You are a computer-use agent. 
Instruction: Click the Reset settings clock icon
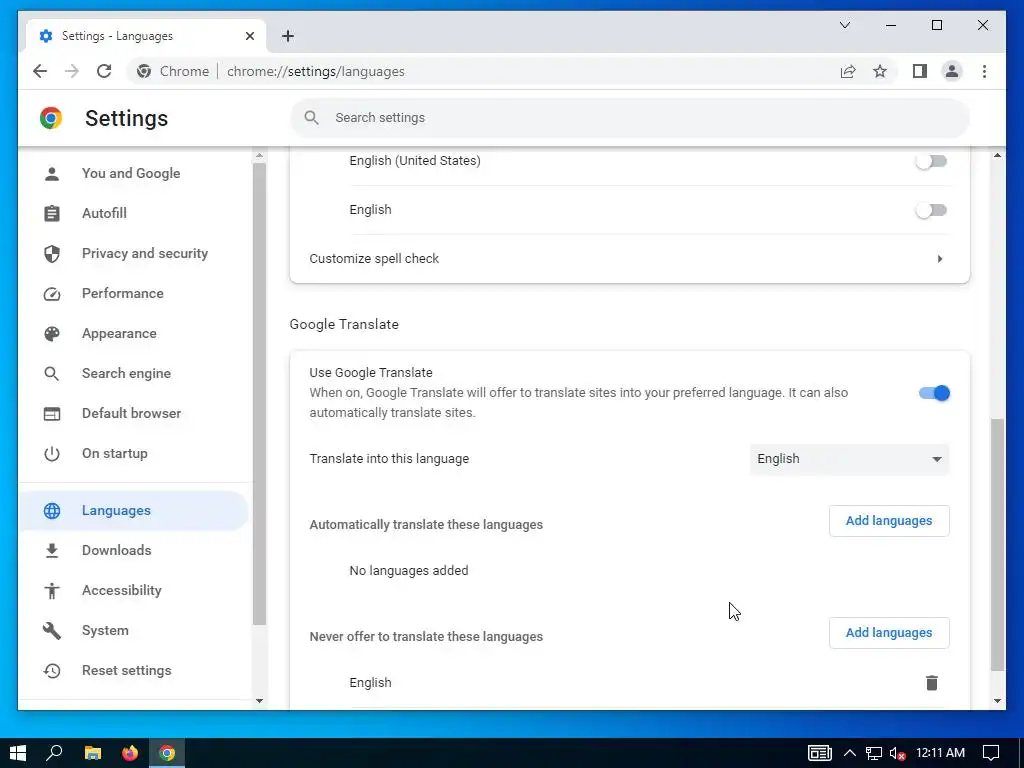(x=52, y=671)
